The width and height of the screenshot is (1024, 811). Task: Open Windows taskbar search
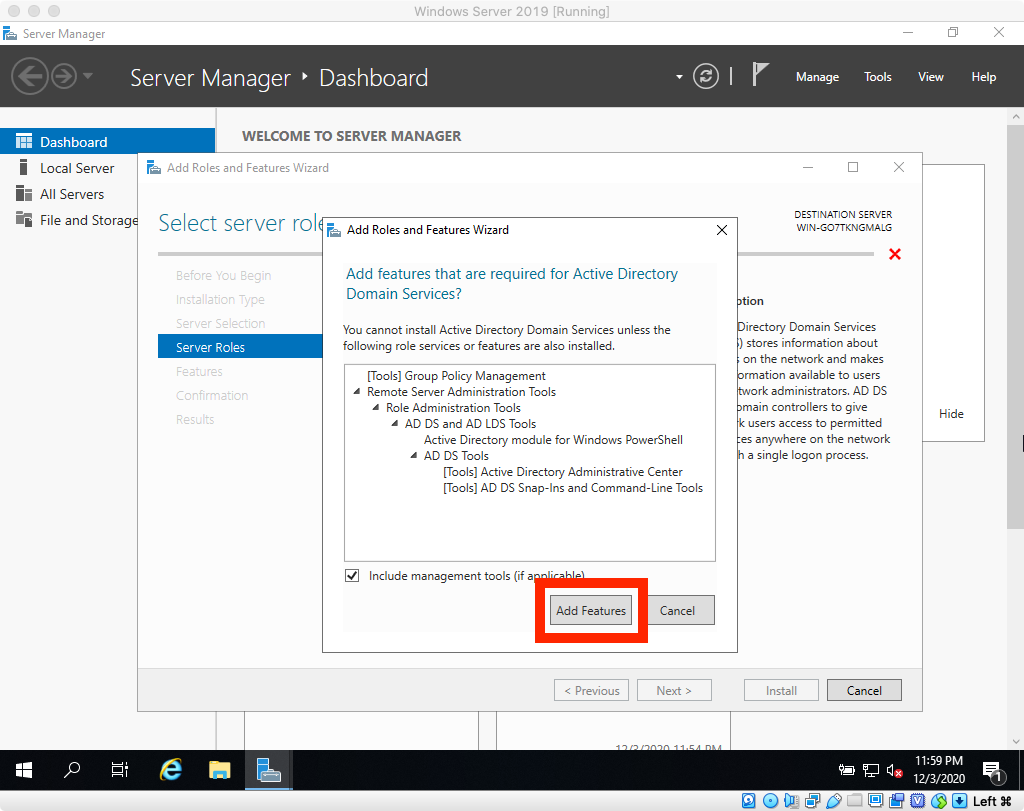pyautogui.click(x=72, y=770)
